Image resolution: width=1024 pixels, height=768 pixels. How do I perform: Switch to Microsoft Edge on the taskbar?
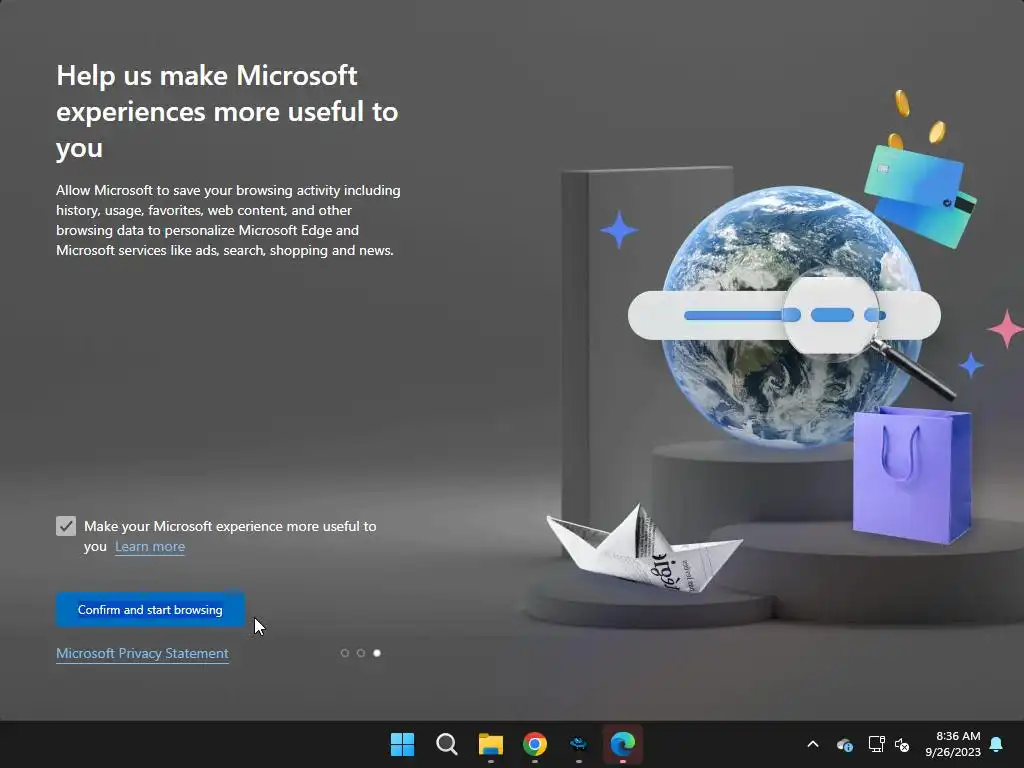[623, 744]
